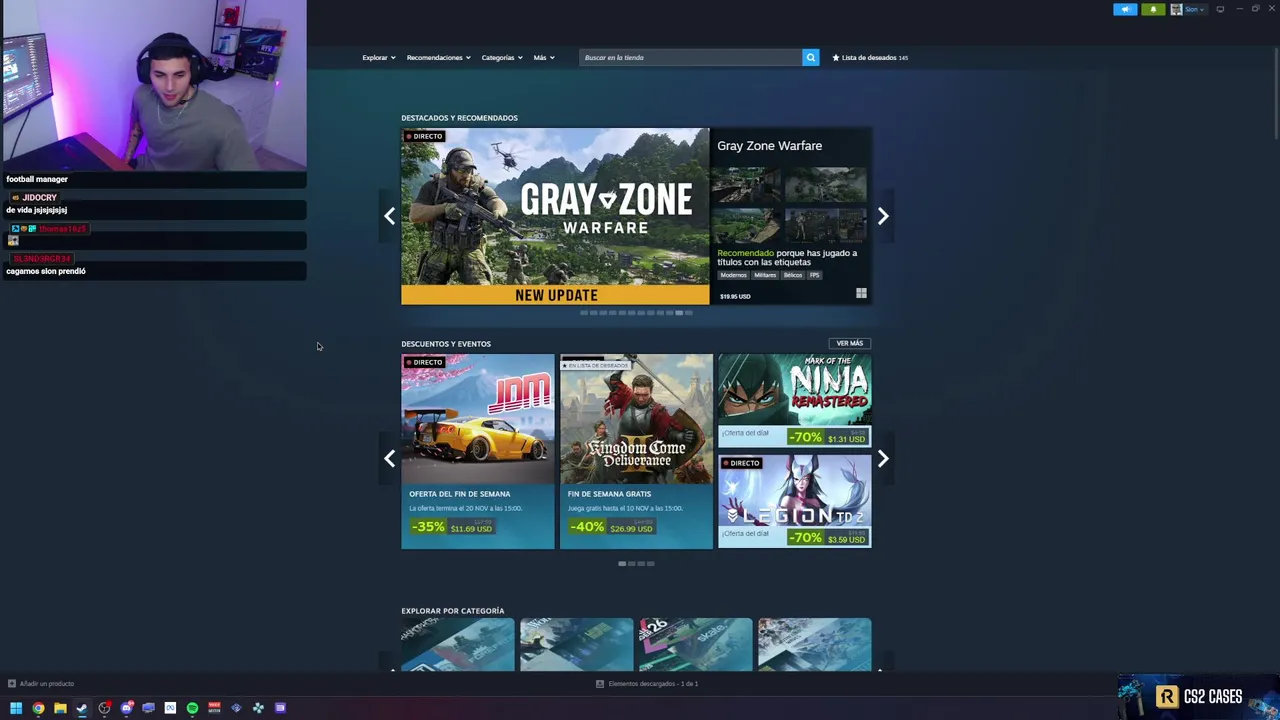
Task: Click the Sion account avatar
Action: click(x=1176, y=9)
